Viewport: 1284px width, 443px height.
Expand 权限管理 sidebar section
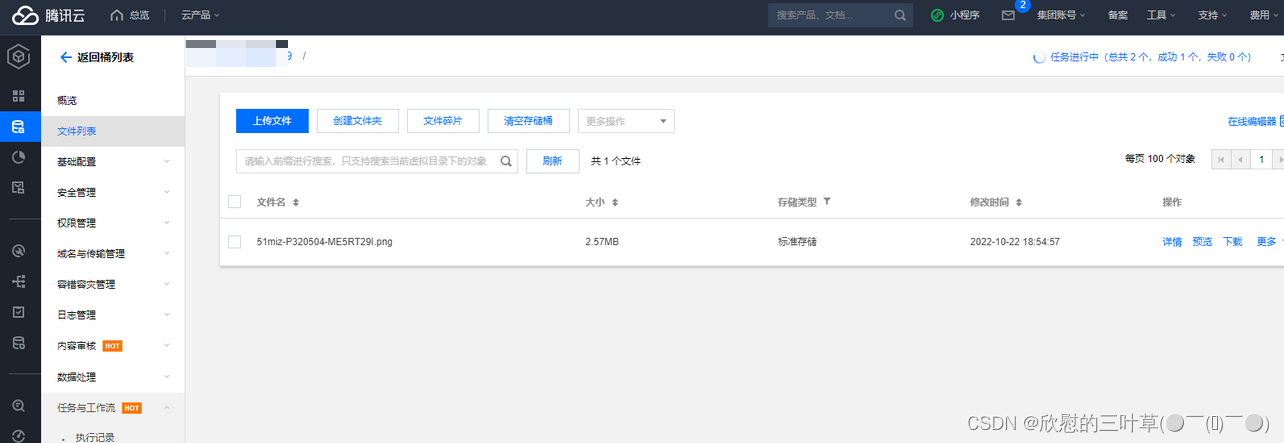click(x=113, y=223)
